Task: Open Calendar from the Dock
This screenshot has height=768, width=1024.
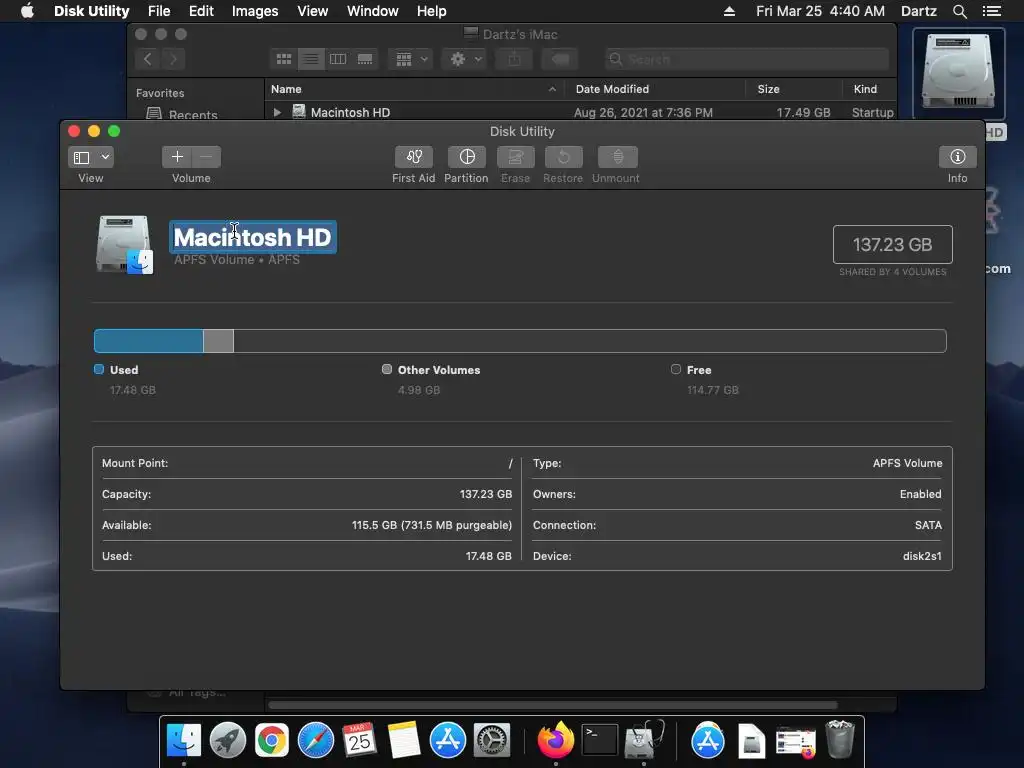Action: coord(359,741)
